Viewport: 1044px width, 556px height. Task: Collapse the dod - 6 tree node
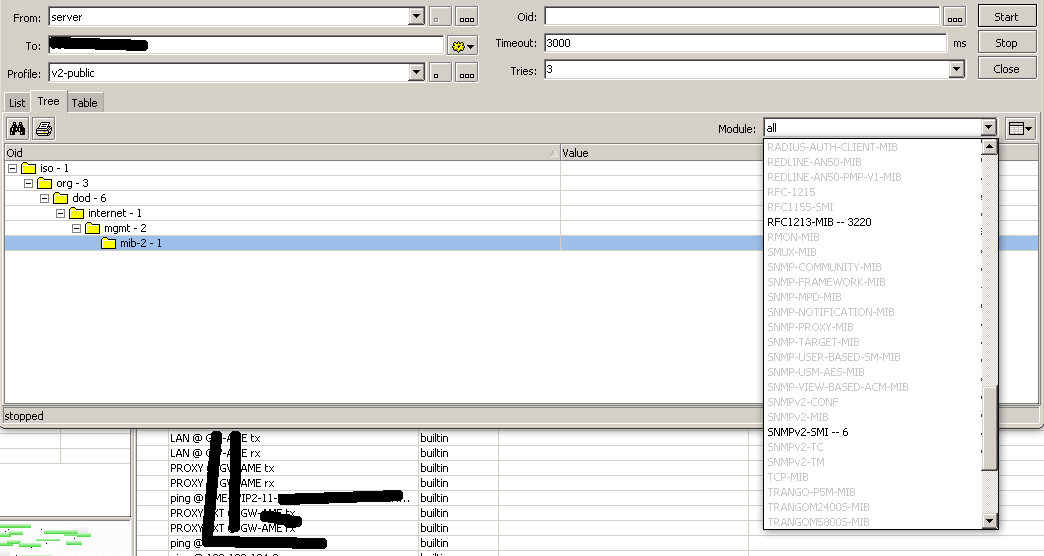coord(44,198)
